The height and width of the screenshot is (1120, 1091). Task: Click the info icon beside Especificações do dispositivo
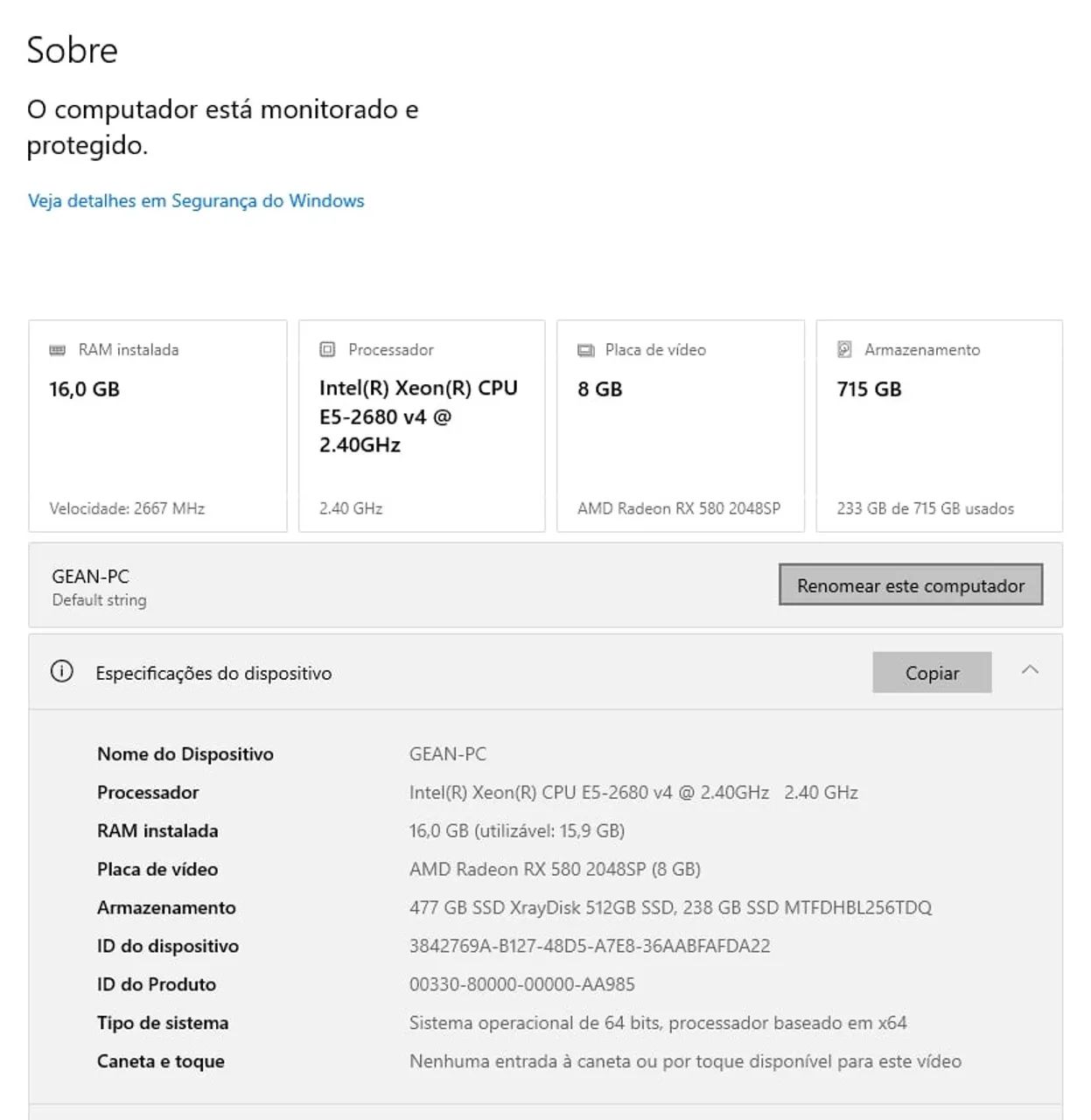coord(61,672)
